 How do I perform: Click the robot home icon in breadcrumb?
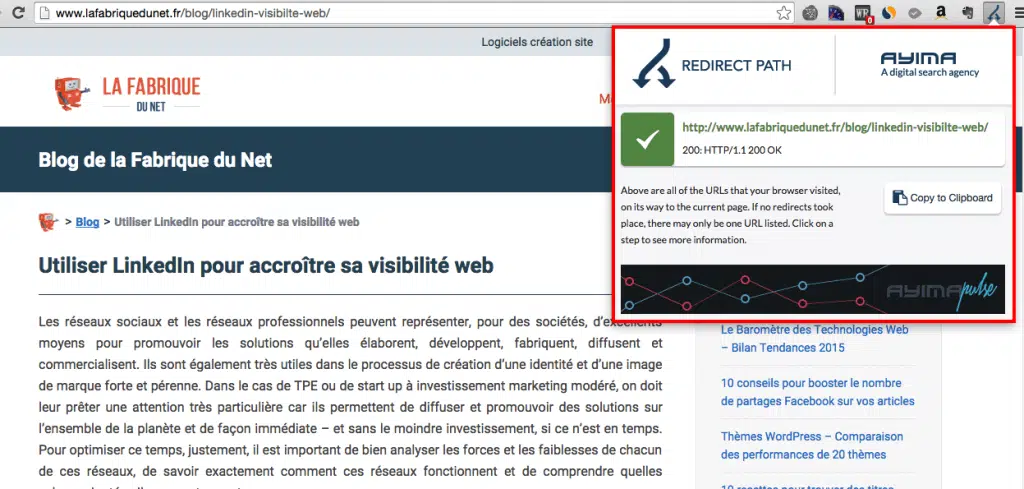coord(47,221)
